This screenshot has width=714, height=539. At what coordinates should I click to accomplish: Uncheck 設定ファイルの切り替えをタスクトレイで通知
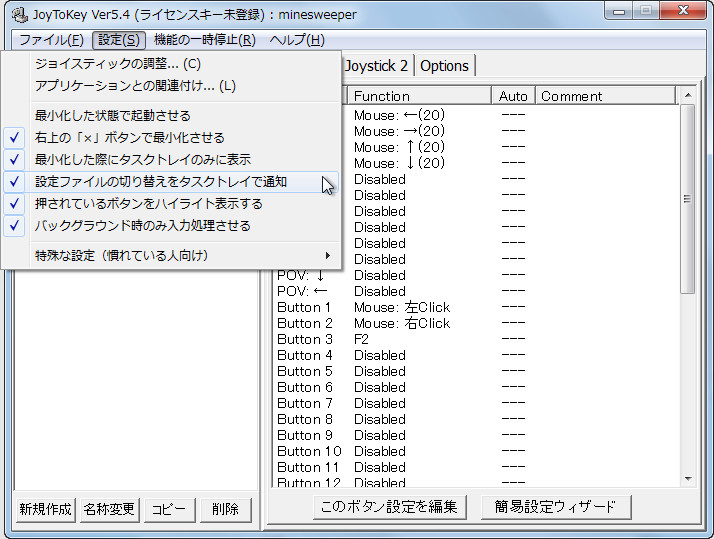pos(171,182)
